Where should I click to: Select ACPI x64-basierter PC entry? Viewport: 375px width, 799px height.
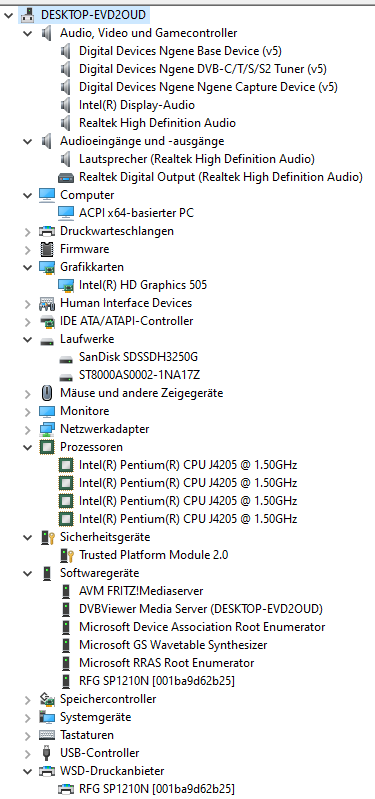click(137, 213)
